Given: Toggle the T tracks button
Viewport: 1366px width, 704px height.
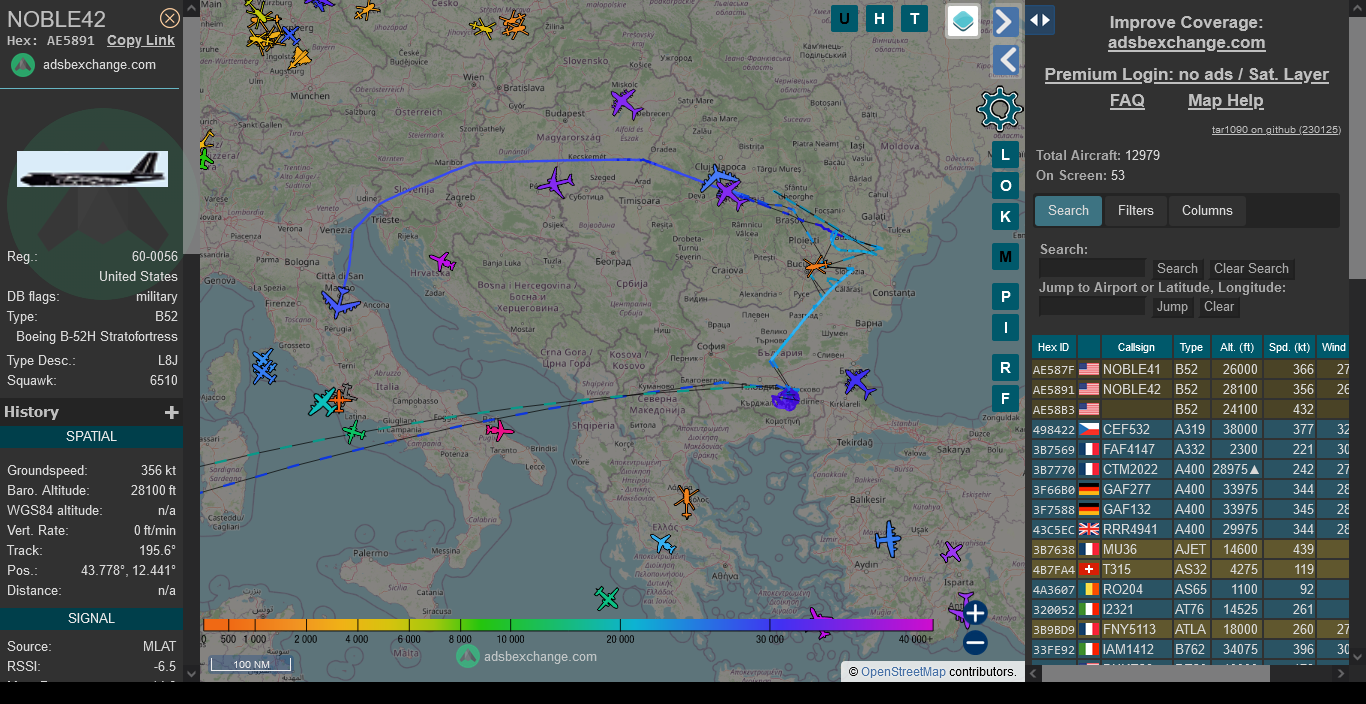Looking at the screenshot, I should tap(914, 18).
